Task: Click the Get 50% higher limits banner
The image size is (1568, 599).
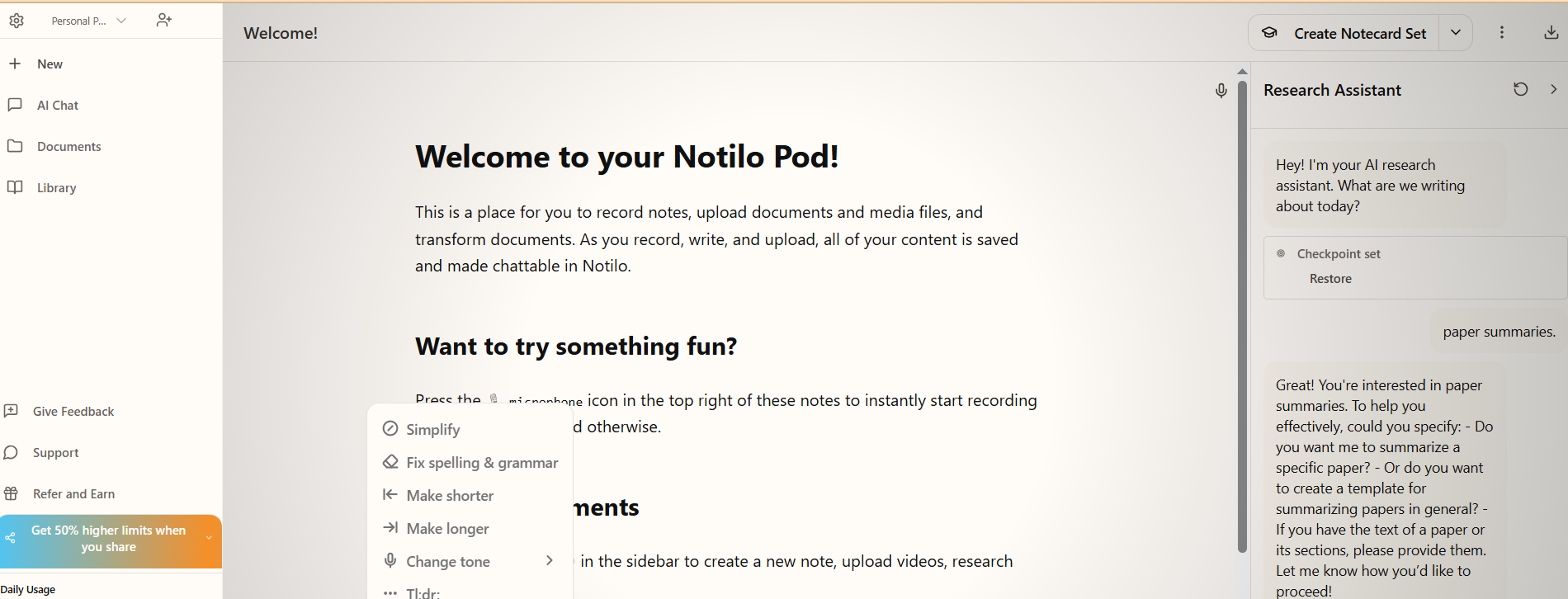Action: tap(111, 542)
